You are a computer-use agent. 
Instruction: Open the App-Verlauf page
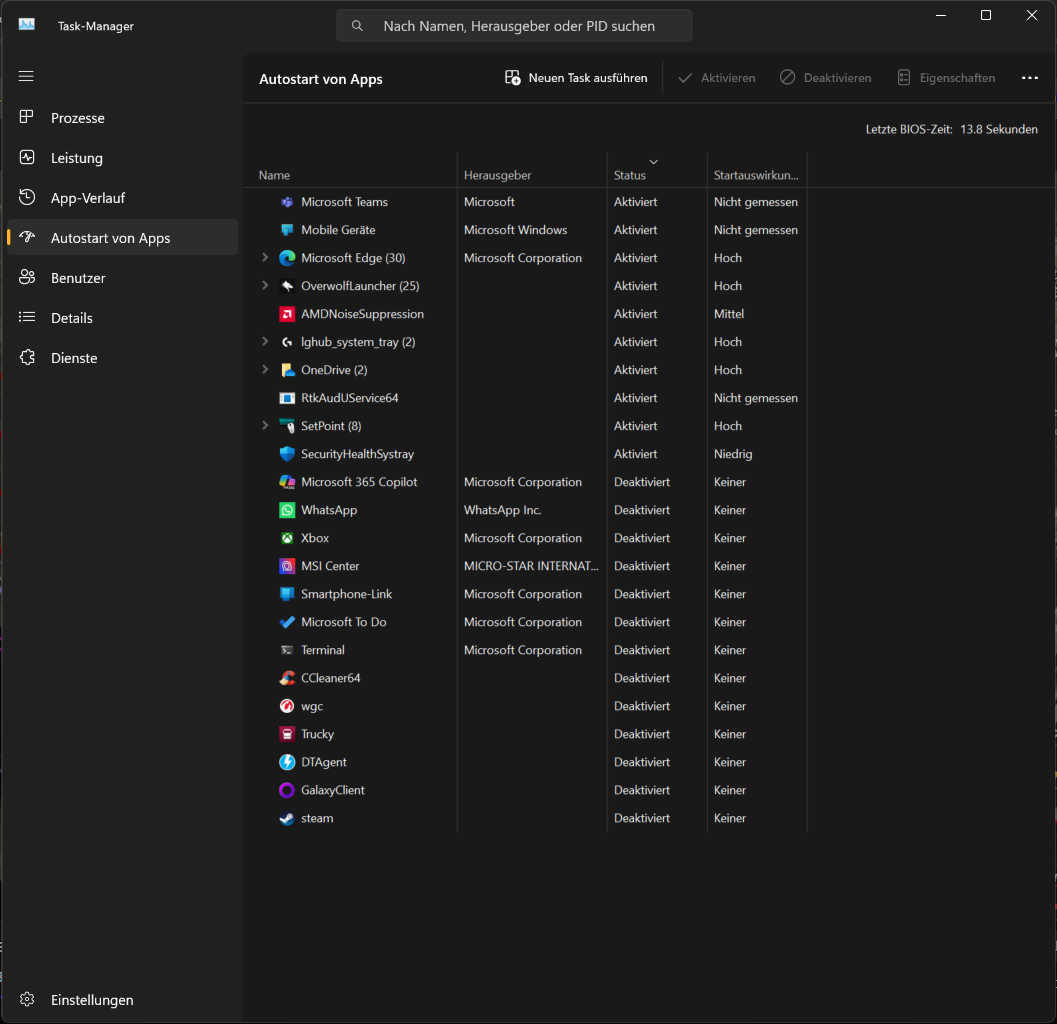click(x=122, y=198)
